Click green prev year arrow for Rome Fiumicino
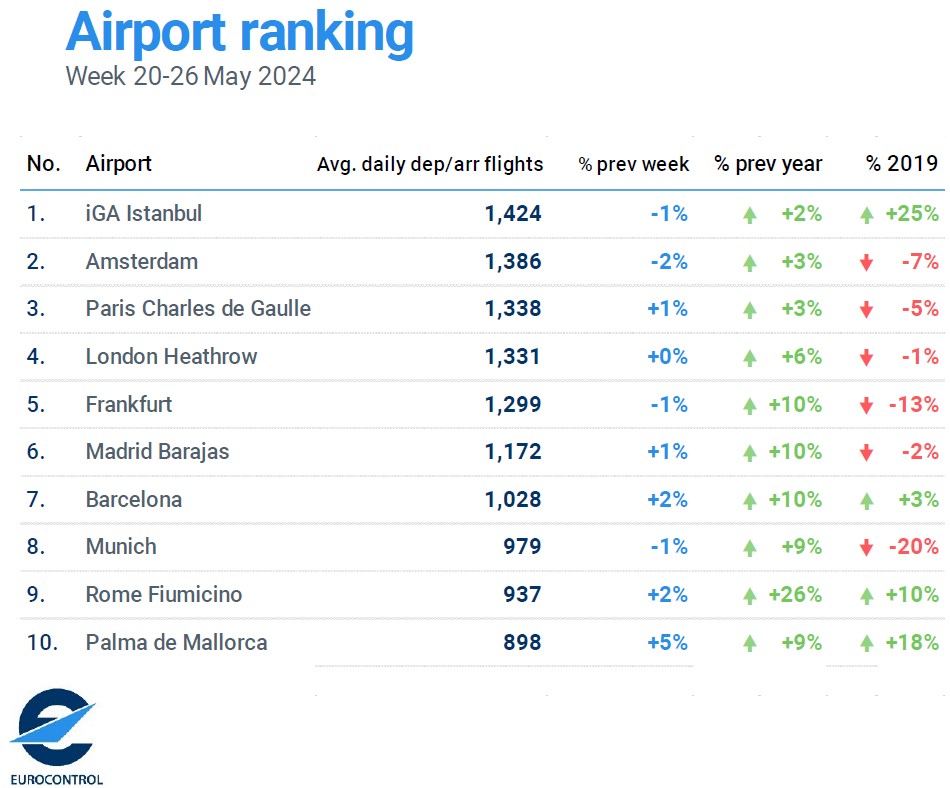This screenshot has height=788, width=950. tap(750, 596)
